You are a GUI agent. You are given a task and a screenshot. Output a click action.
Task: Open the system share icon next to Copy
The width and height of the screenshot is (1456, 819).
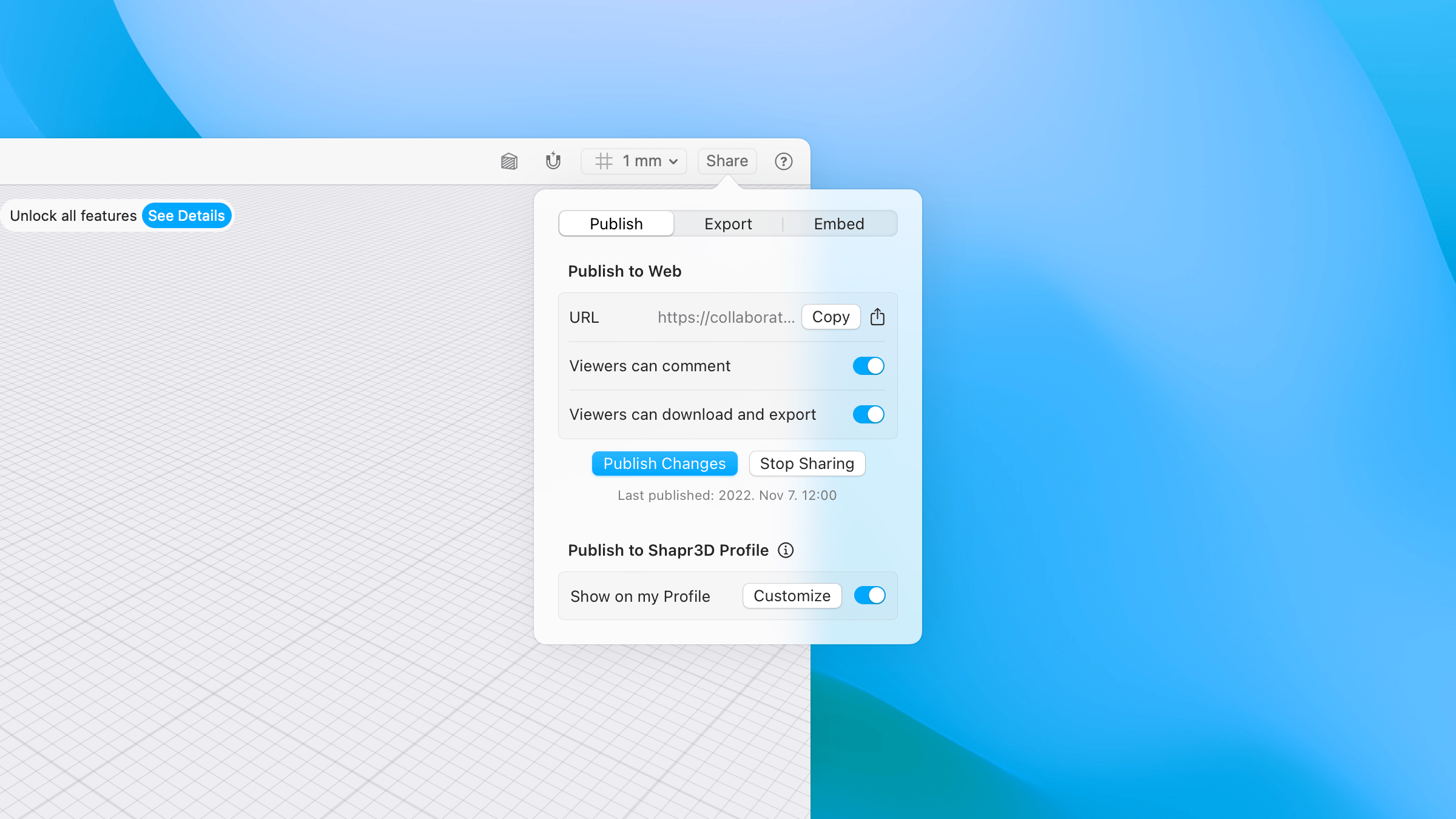[x=877, y=317]
